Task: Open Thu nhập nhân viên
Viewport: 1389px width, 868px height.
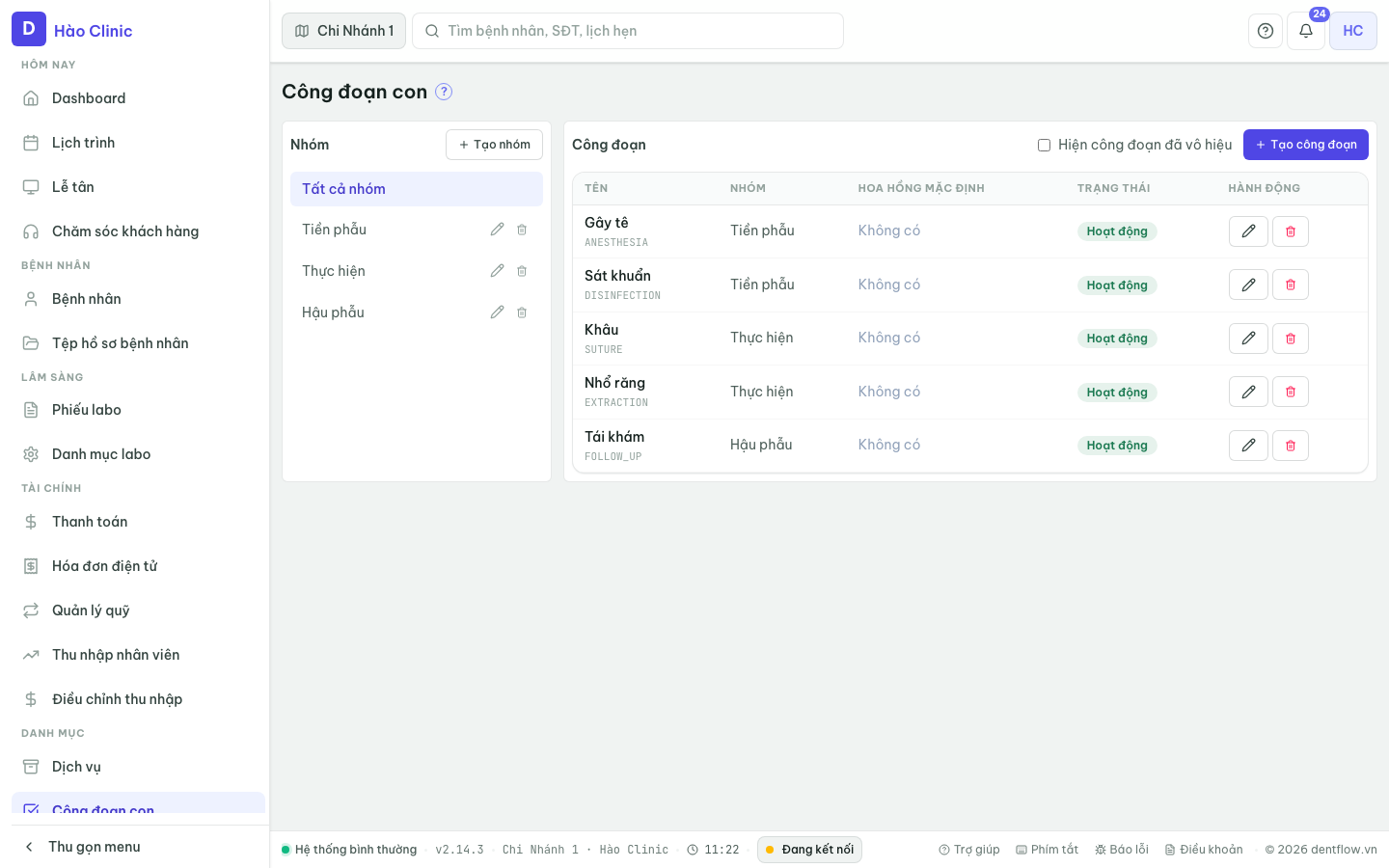Action: [x=138, y=655]
